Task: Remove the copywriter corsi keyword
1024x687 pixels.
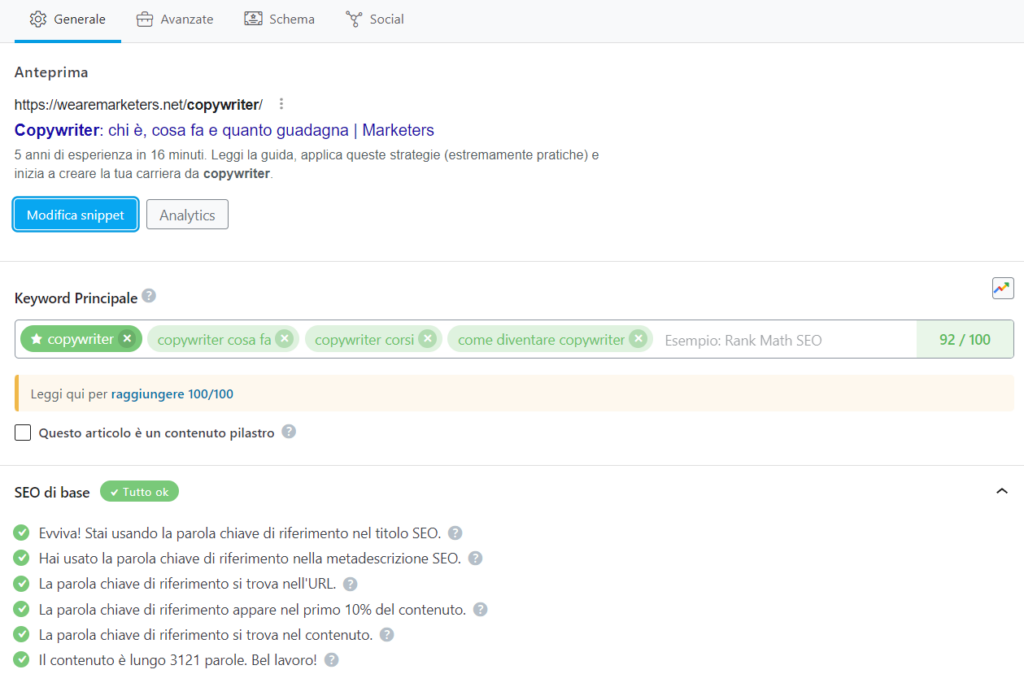Action: click(x=428, y=338)
